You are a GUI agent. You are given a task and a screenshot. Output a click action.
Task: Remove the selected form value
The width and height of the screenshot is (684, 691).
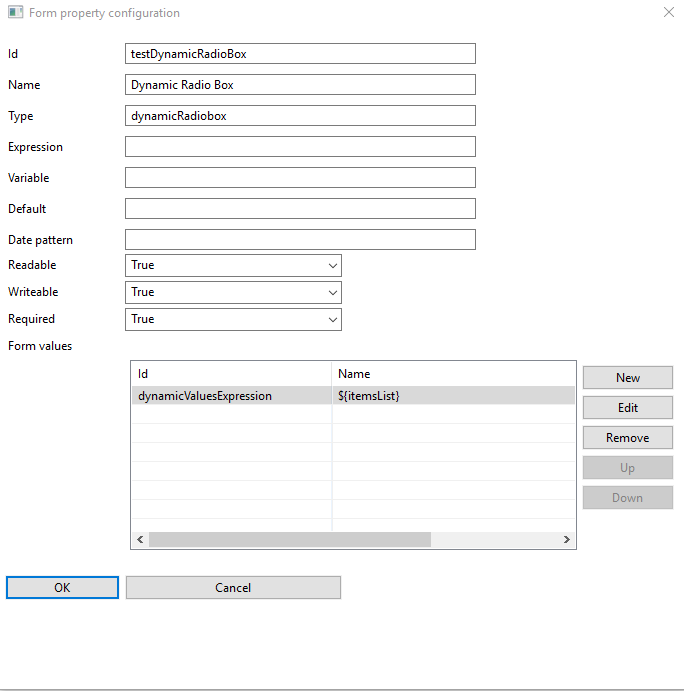coord(628,438)
